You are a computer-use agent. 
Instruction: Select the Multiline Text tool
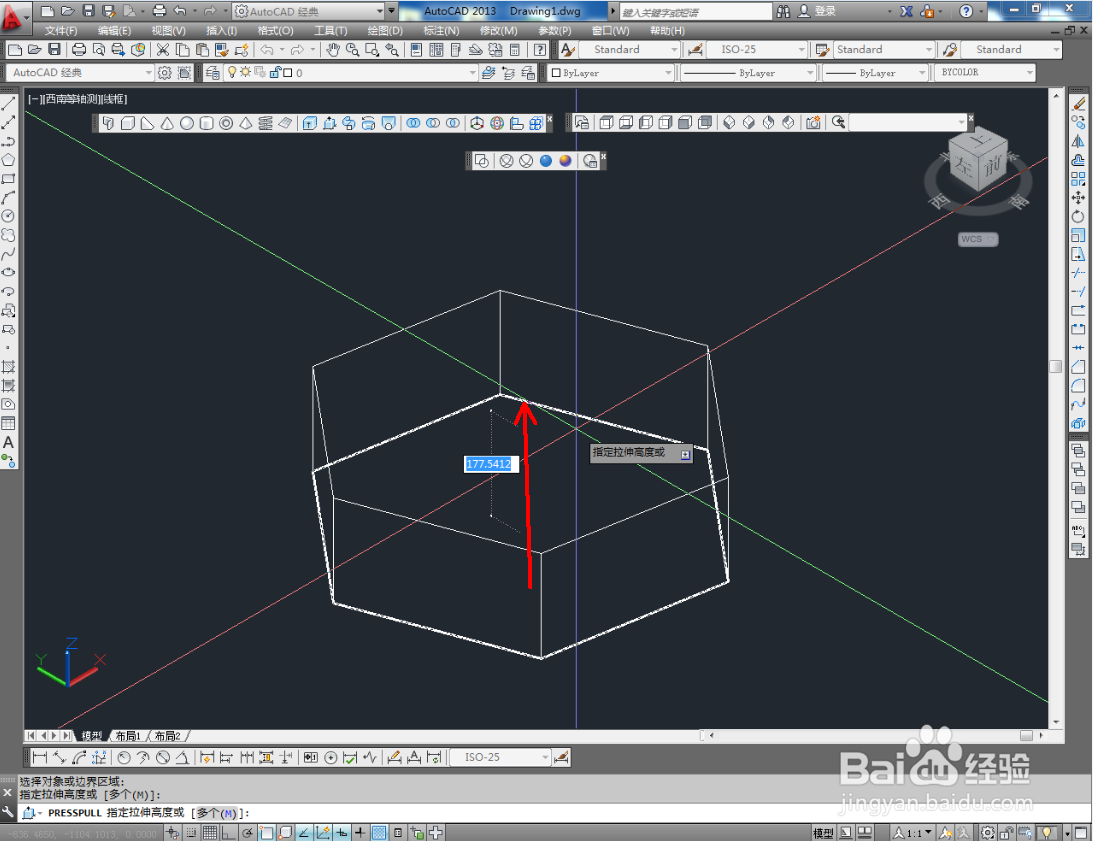click(x=8, y=442)
